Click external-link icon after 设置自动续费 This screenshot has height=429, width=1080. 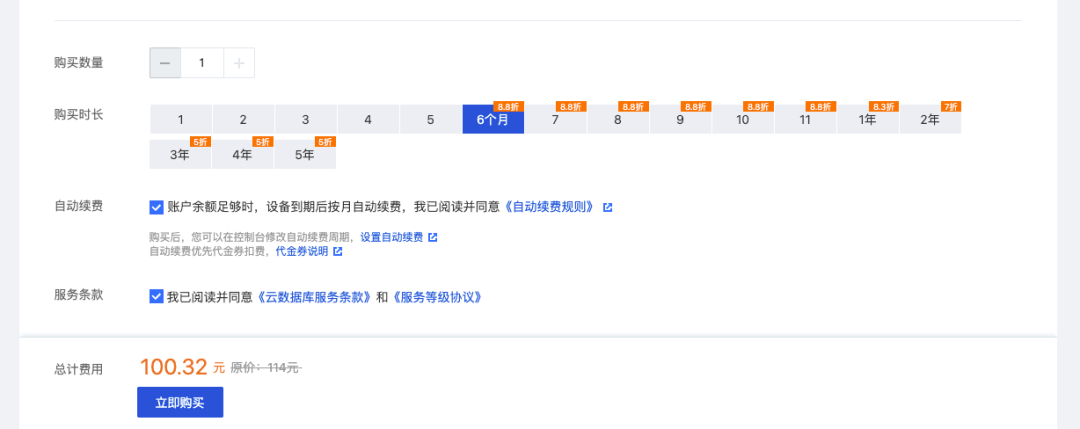coord(433,237)
